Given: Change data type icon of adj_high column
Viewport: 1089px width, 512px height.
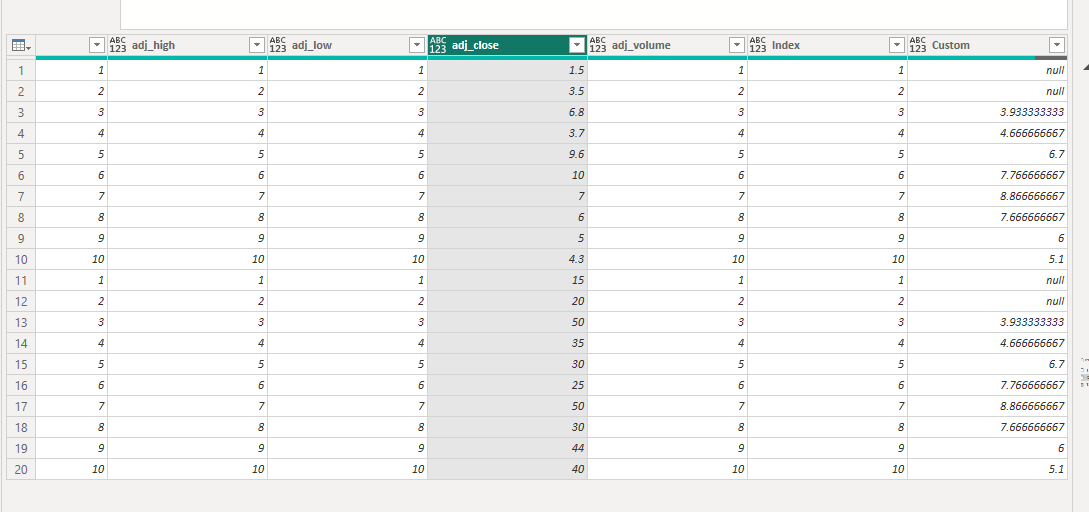Looking at the screenshot, I should click(x=118, y=45).
